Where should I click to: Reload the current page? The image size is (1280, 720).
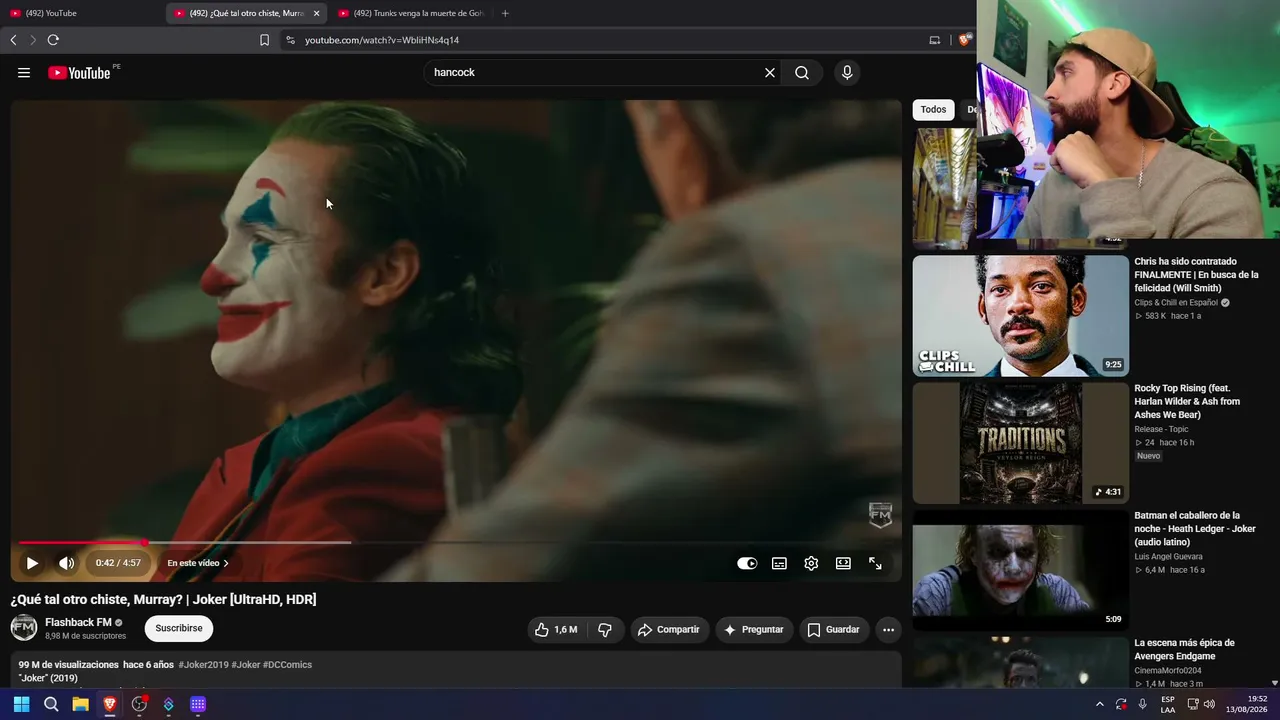pyautogui.click(x=53, y=40)
